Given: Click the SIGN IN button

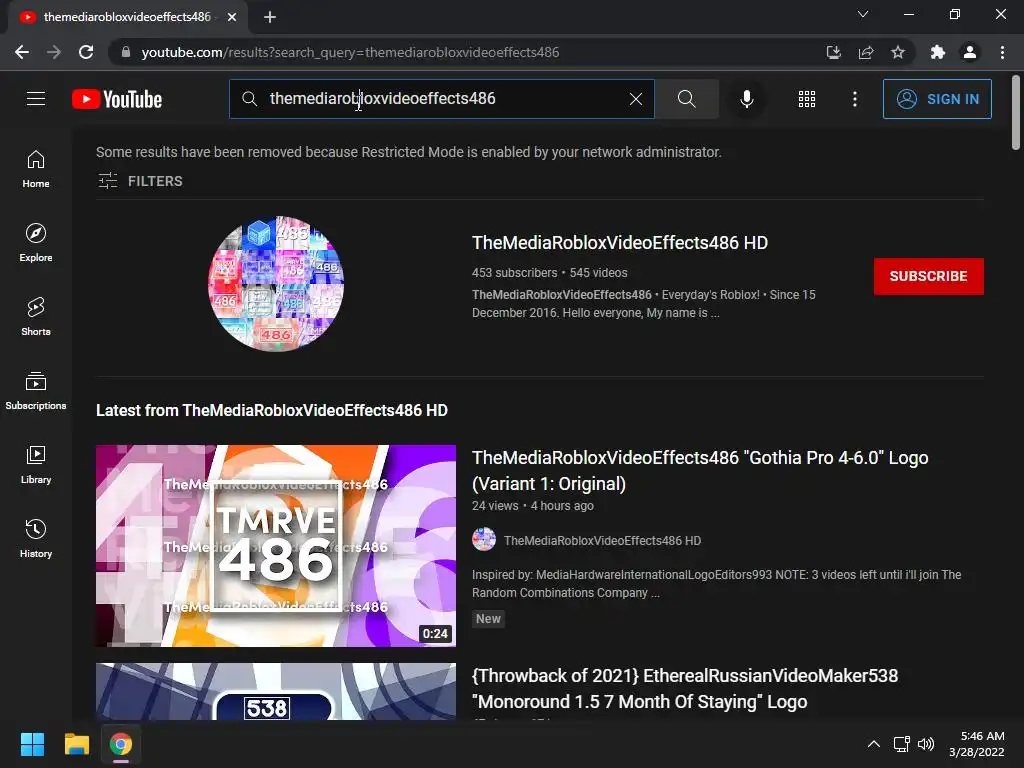Looking at the screenshot, I should click(937, 99).
